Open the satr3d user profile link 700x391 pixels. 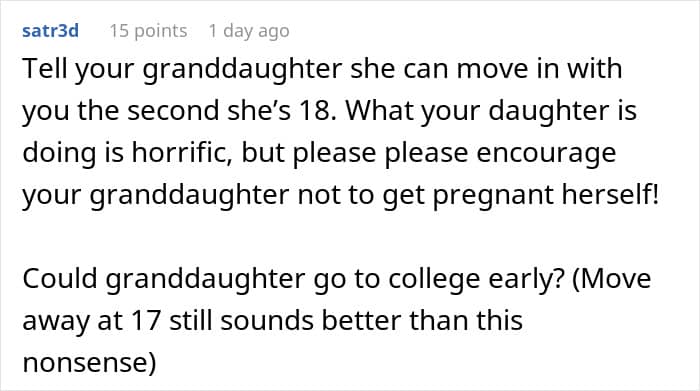tap(50, 31)
